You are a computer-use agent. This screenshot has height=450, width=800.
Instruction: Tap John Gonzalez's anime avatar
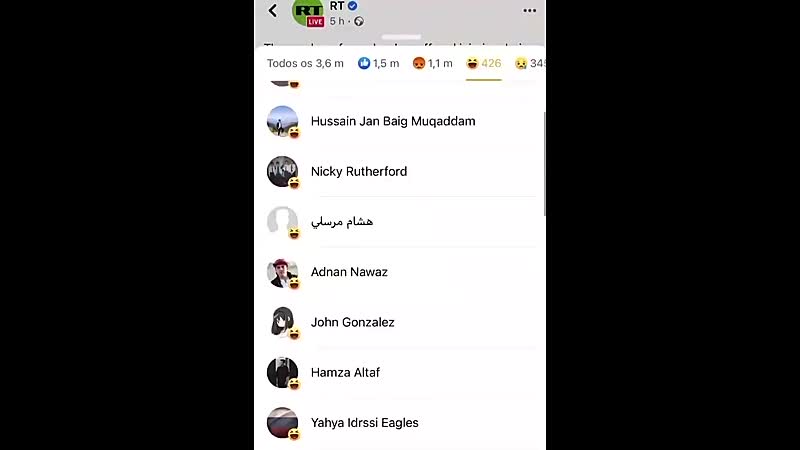click(x=282, y=322)
